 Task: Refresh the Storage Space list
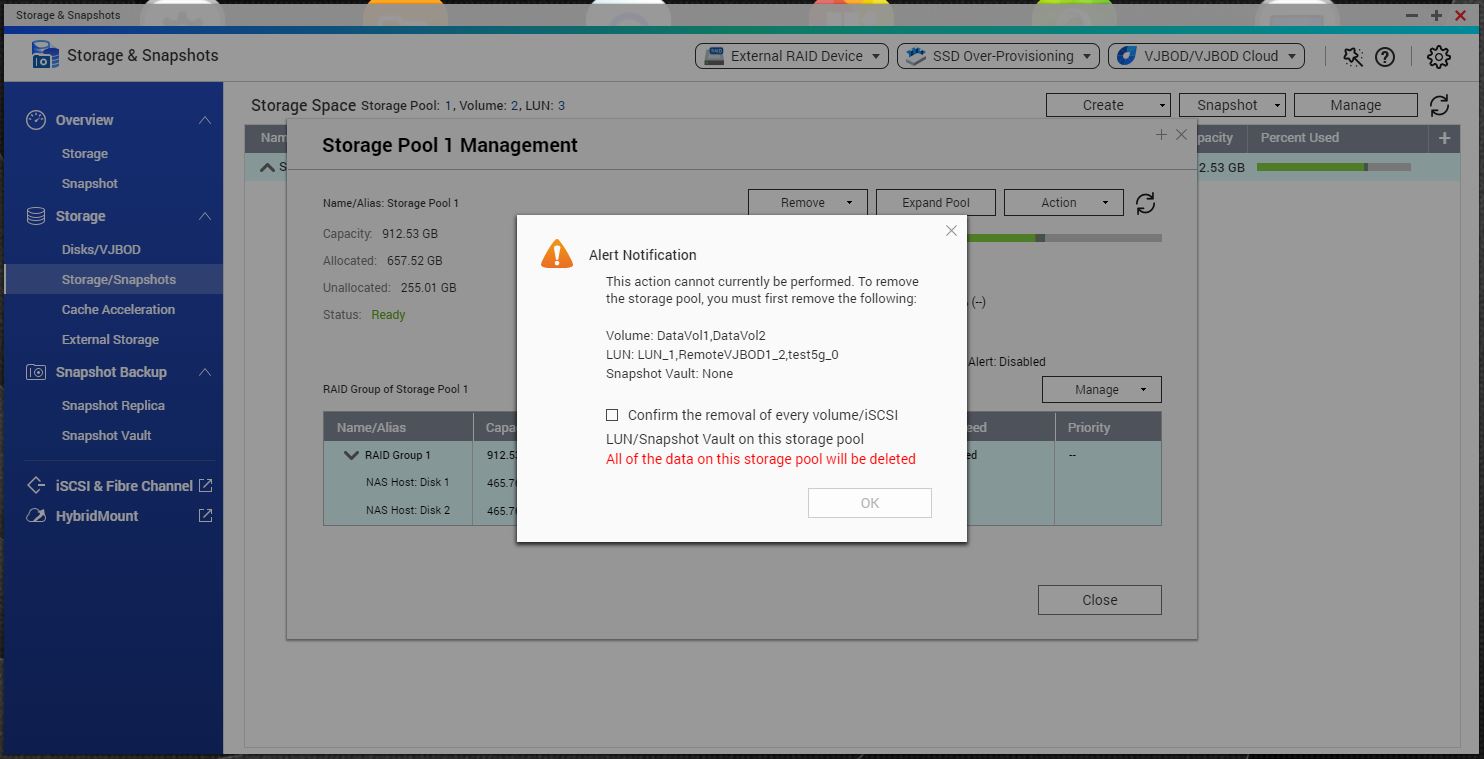(x=1439, y=105)
